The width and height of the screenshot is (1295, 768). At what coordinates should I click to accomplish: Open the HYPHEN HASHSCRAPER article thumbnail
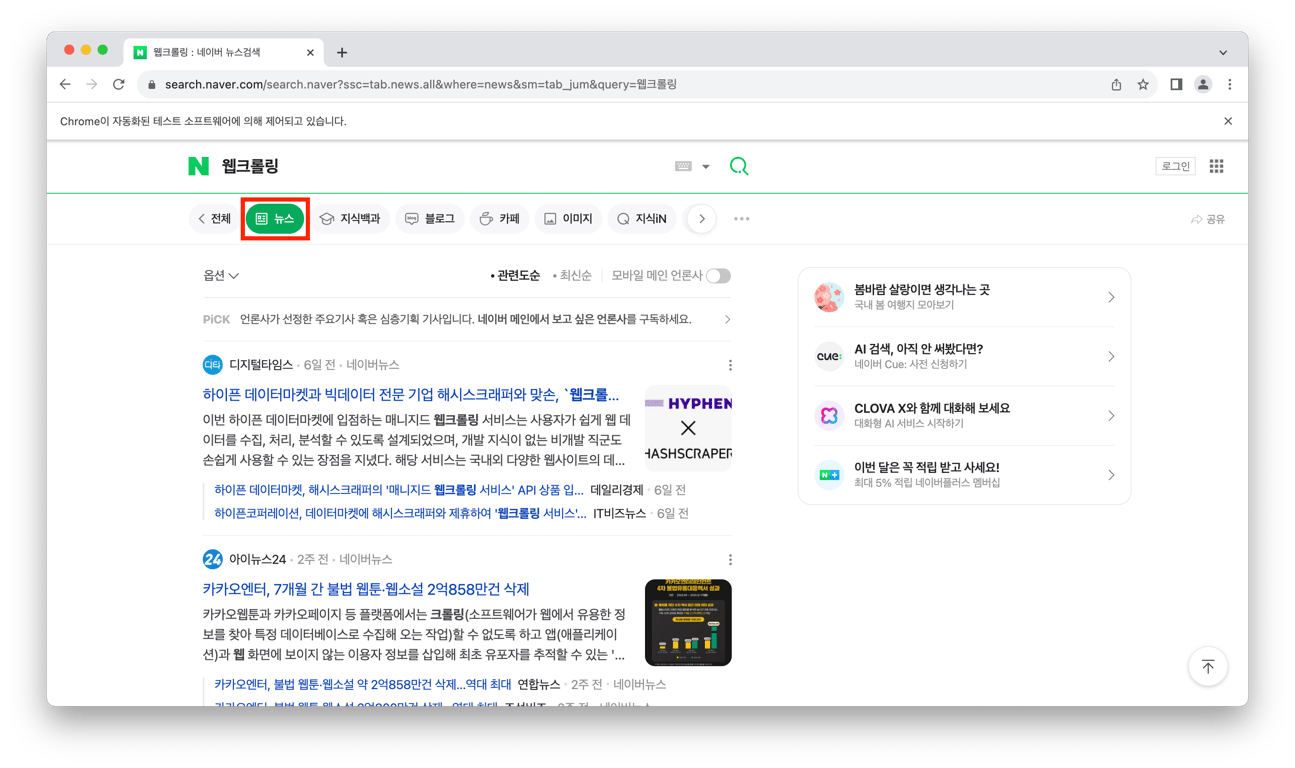pyautogui.click(x=688, y=428)
